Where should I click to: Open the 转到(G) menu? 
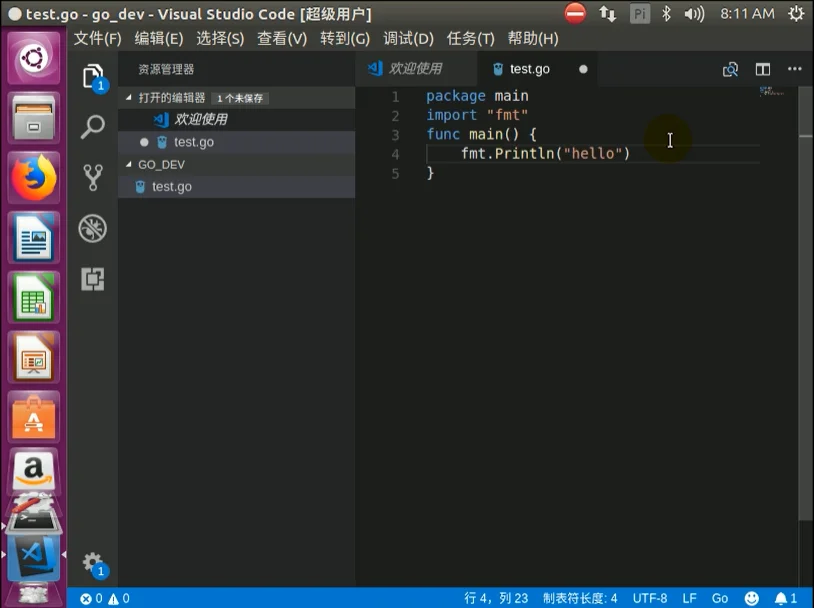pos(345,38)
